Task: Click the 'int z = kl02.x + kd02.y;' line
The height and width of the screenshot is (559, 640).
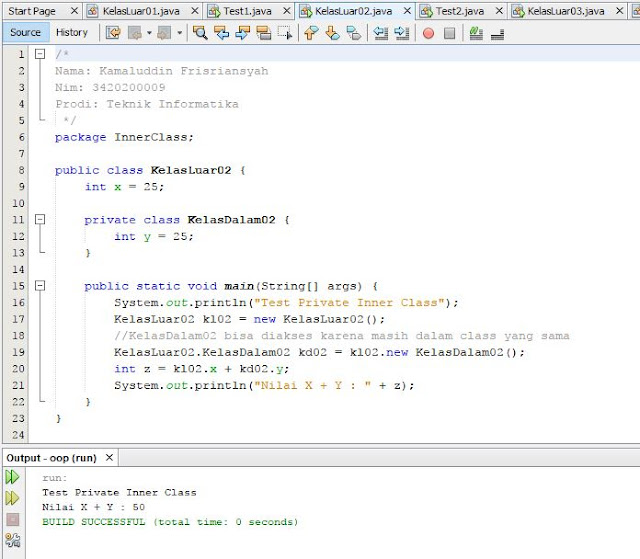Action: tap(202, 369)
